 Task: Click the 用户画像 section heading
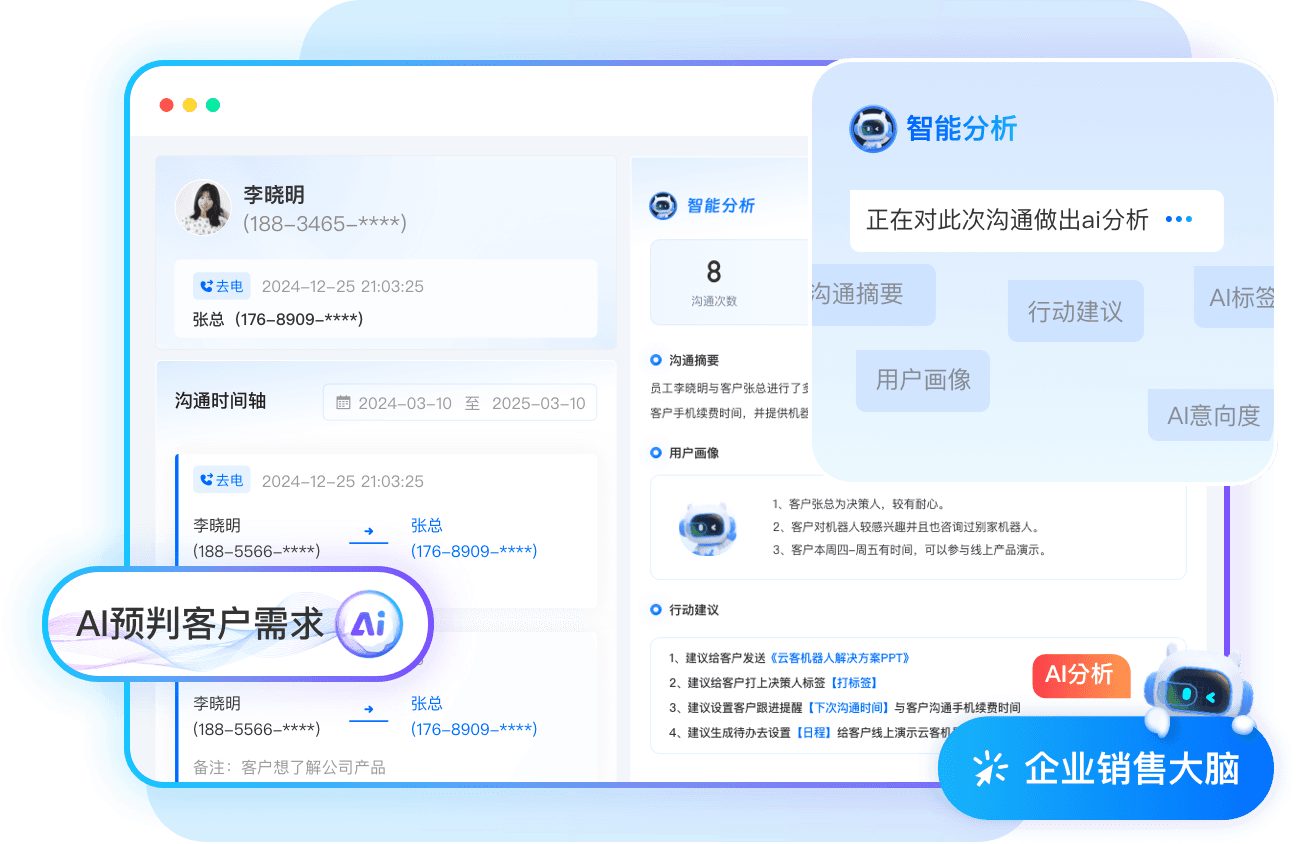tap(685, 453)
